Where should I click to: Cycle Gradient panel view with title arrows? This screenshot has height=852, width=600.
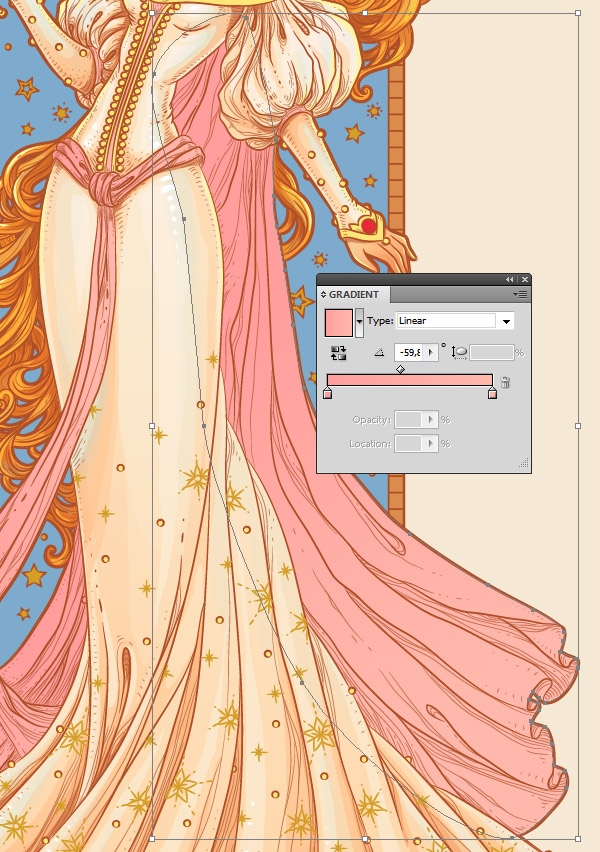[x=324, y=295]
